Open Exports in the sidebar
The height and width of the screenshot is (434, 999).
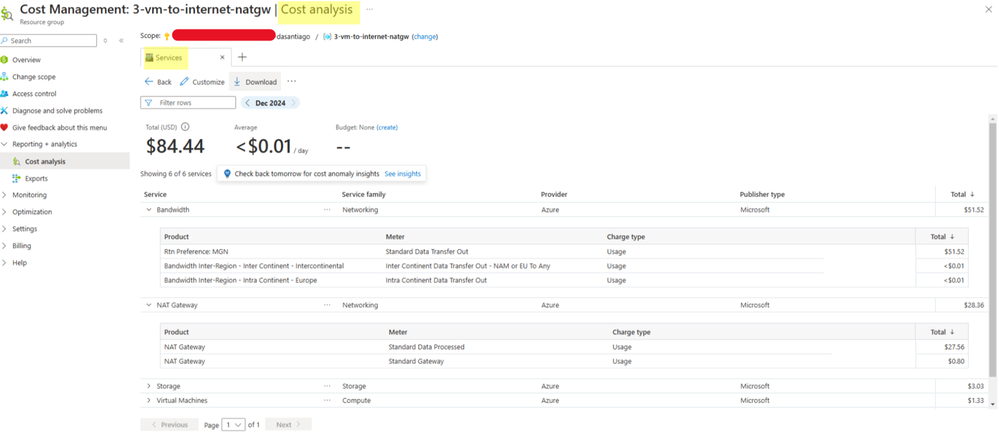tap(36, 178)
